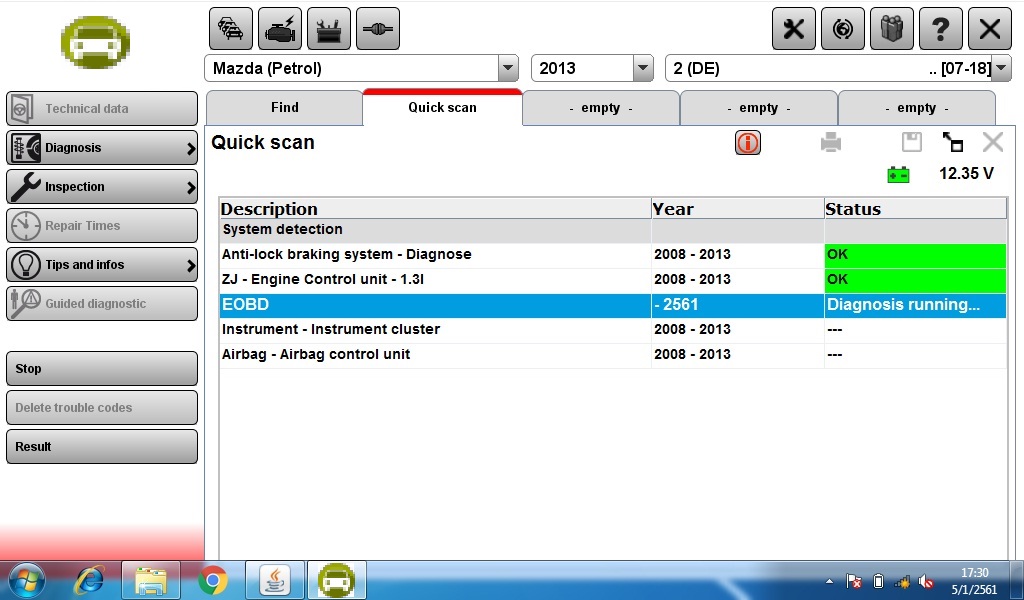Click the green car logo
Image resolution: width=1024 pixels, height=600 pixels.
click(x=95, y=42)
